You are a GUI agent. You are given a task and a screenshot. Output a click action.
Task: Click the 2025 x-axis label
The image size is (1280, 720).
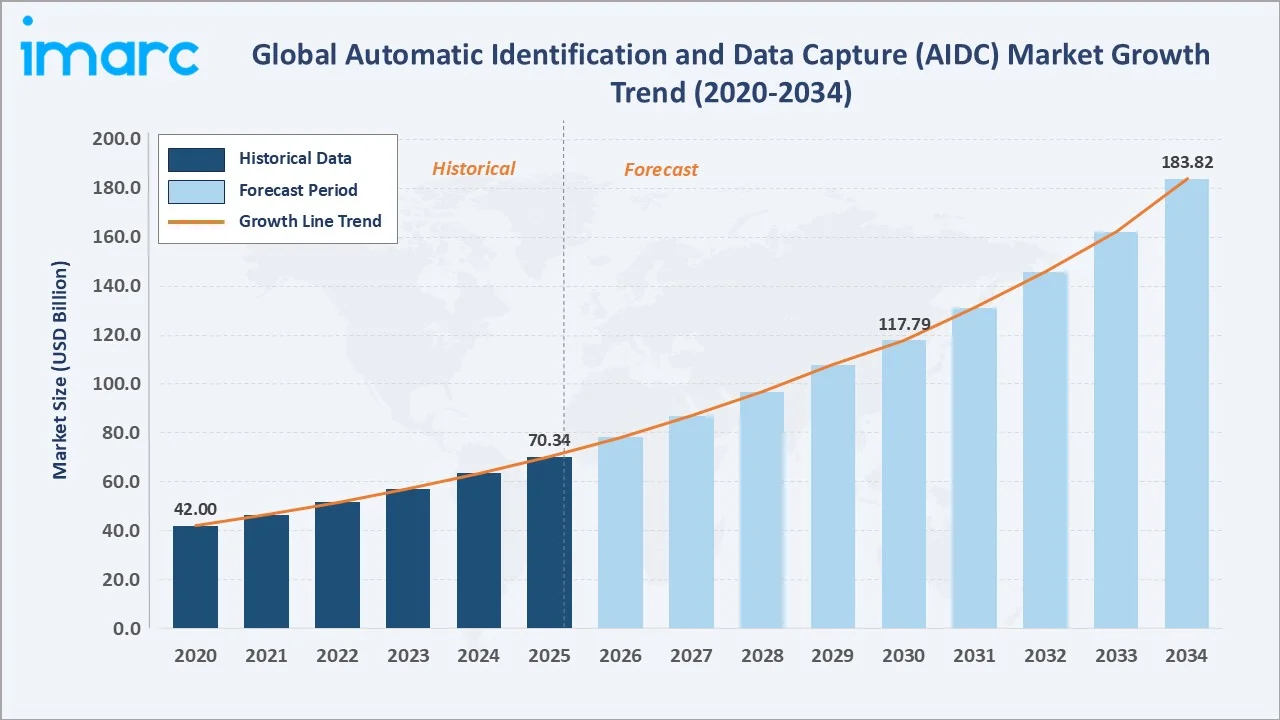click(x=549, y=656)
